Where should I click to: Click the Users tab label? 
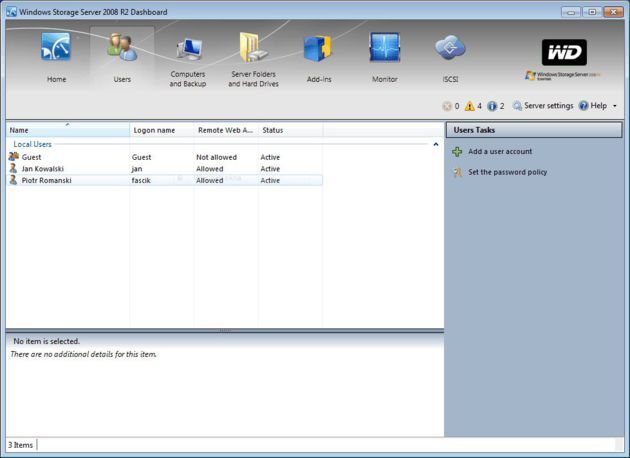122,79
